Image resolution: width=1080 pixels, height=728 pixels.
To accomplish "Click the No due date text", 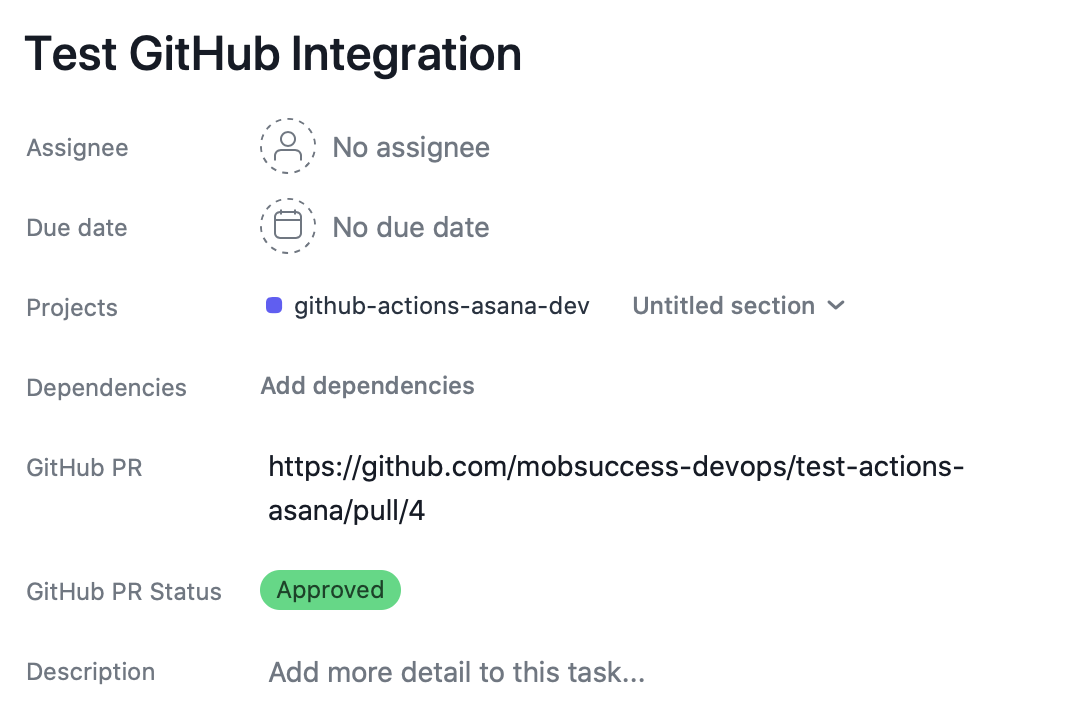I will (x=411, y=227).
